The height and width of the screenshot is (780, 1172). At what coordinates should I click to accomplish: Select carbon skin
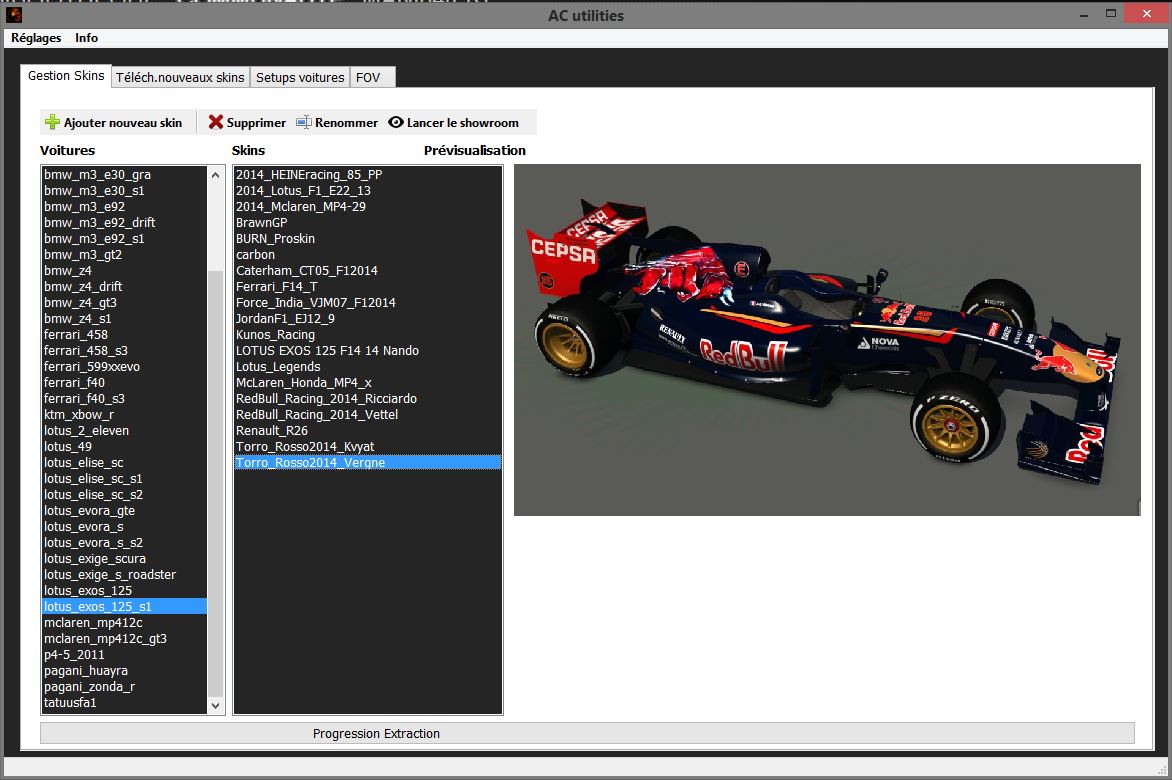click(368, 255)
